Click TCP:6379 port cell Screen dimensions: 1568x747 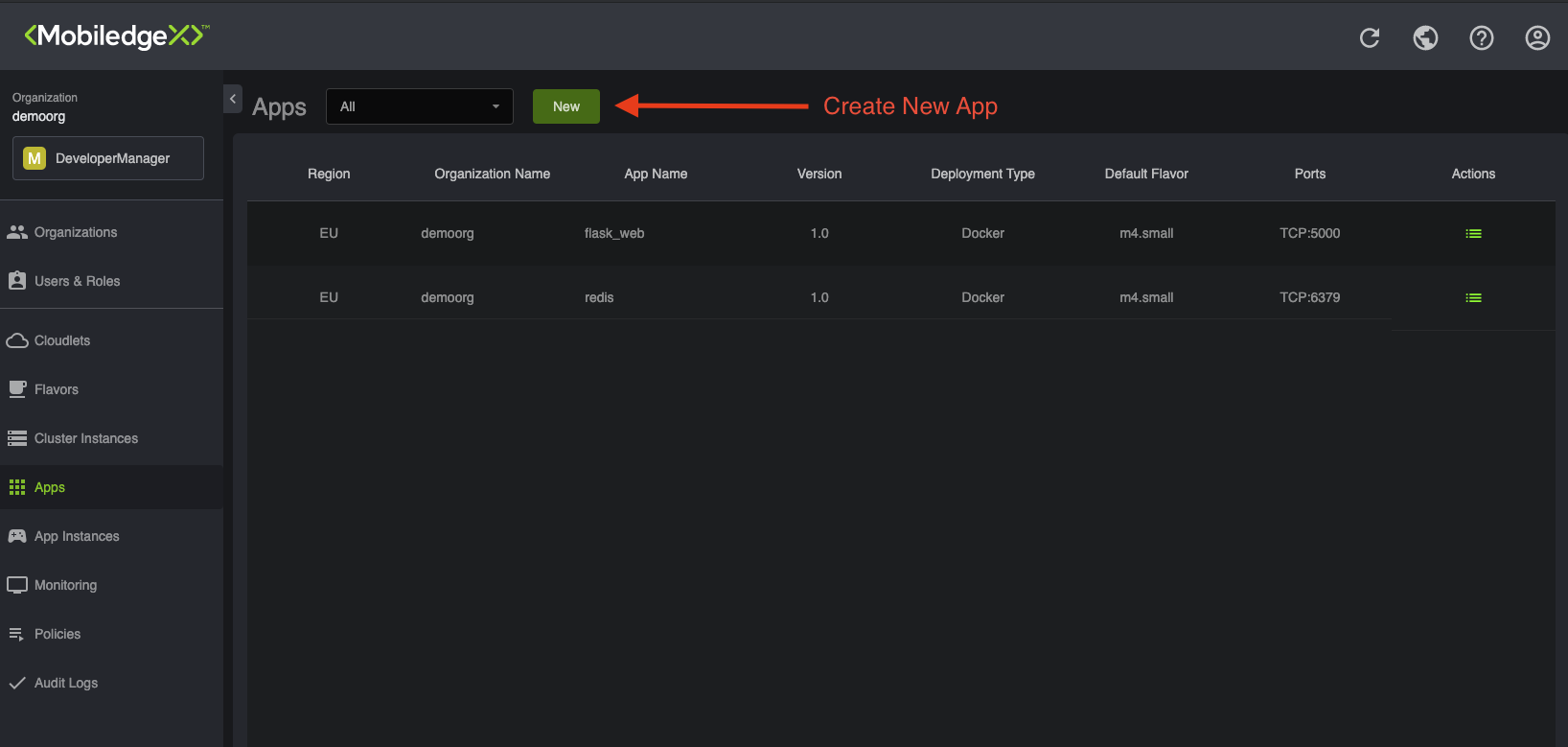point(1310,297)
